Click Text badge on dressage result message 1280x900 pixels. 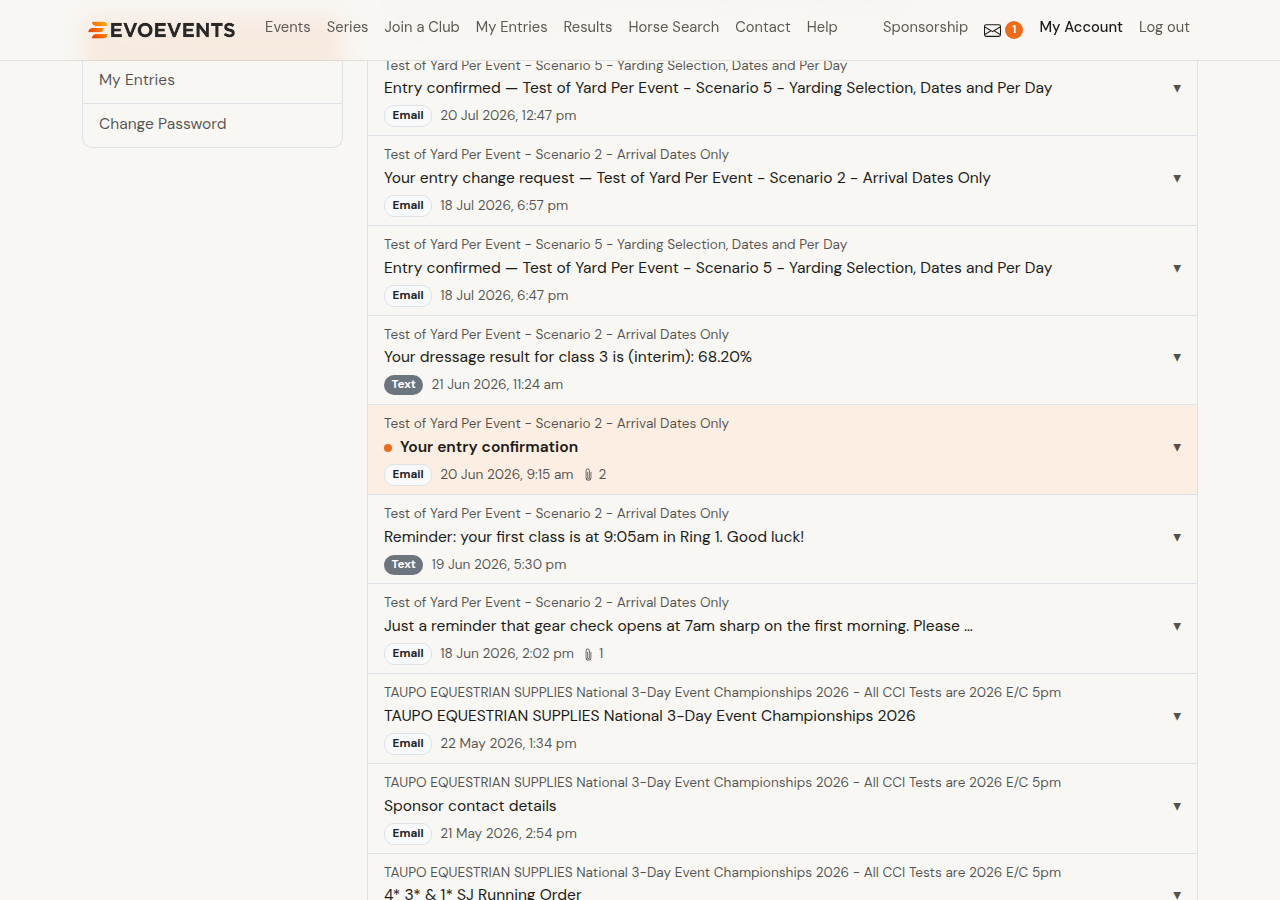tap(404, 385)
